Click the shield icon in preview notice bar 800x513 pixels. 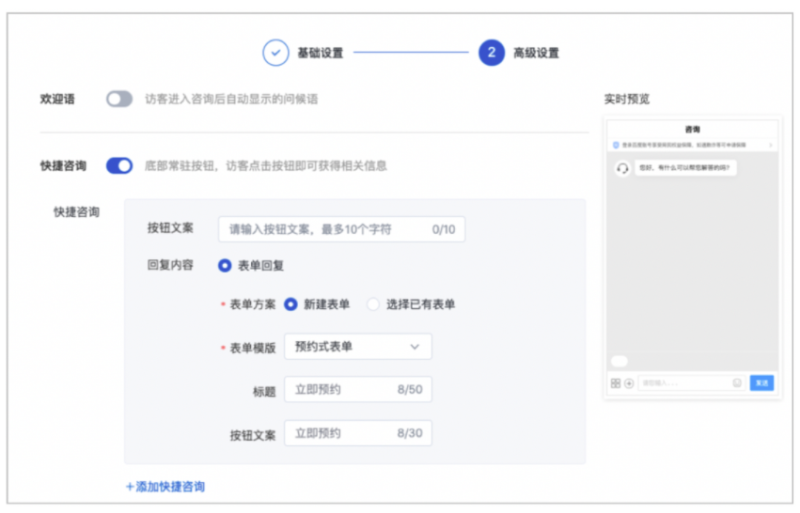click(616, 145)
